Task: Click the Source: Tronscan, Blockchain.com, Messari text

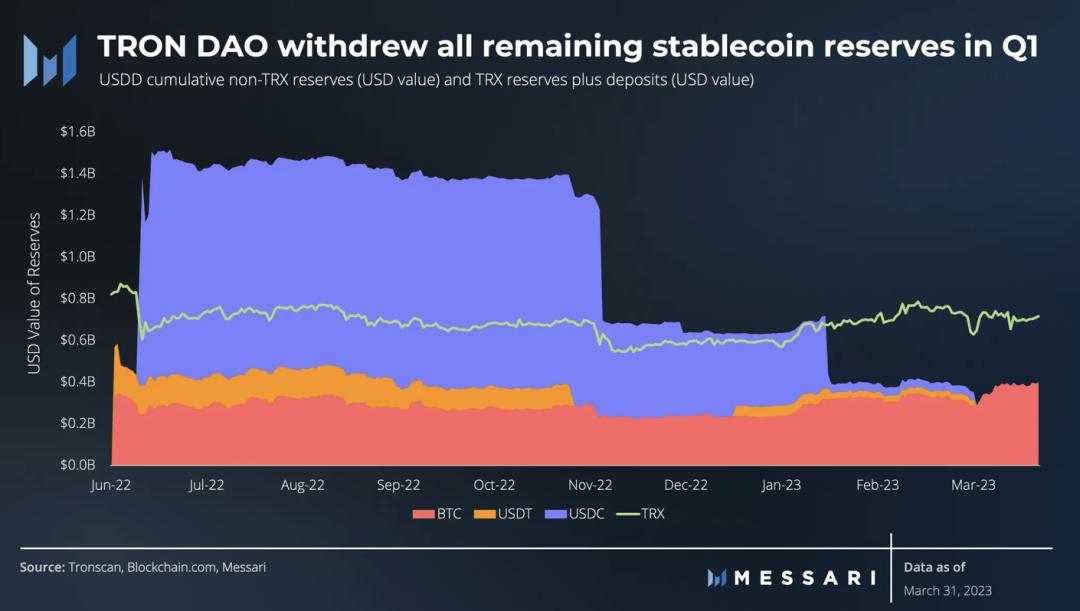Action: (143, 567)
